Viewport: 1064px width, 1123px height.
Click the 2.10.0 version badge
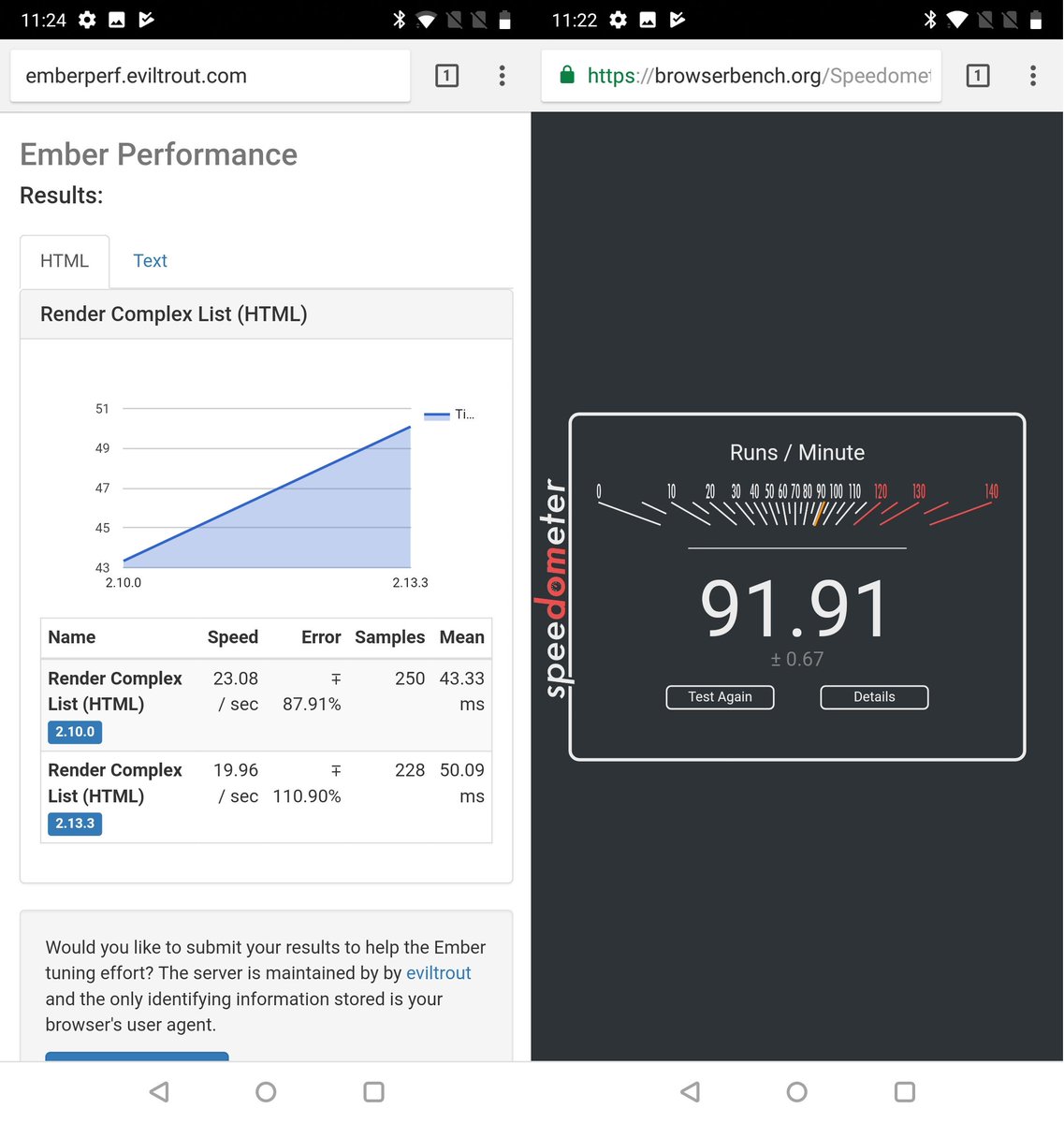[75, 732]
